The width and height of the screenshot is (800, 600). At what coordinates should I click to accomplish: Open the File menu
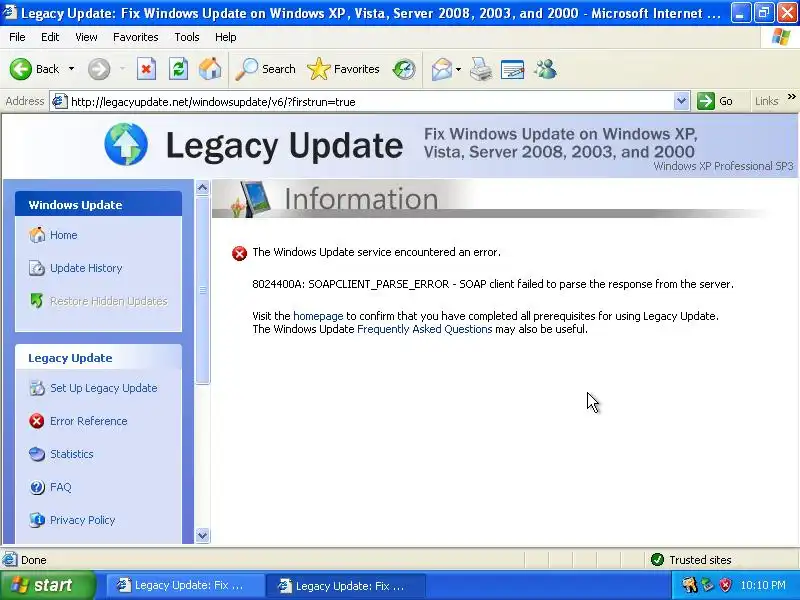click(17, 37)
